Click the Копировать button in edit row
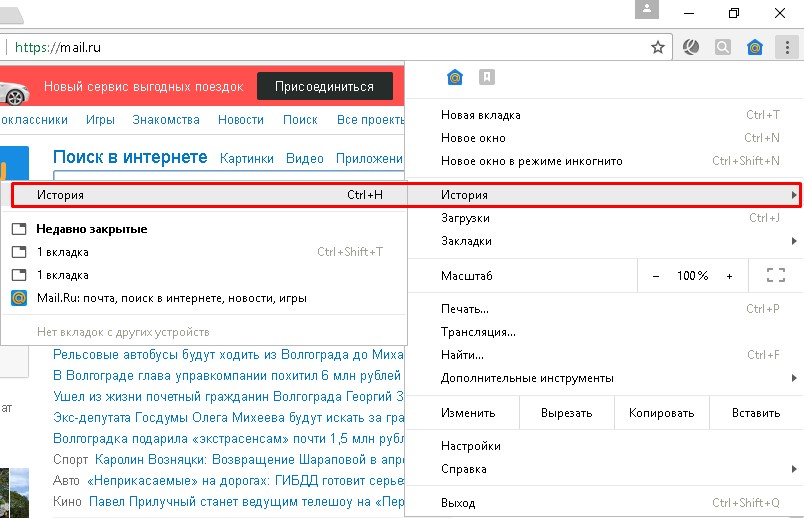The width and height of the screenshot is (804, 518). [x=661, y=412]
